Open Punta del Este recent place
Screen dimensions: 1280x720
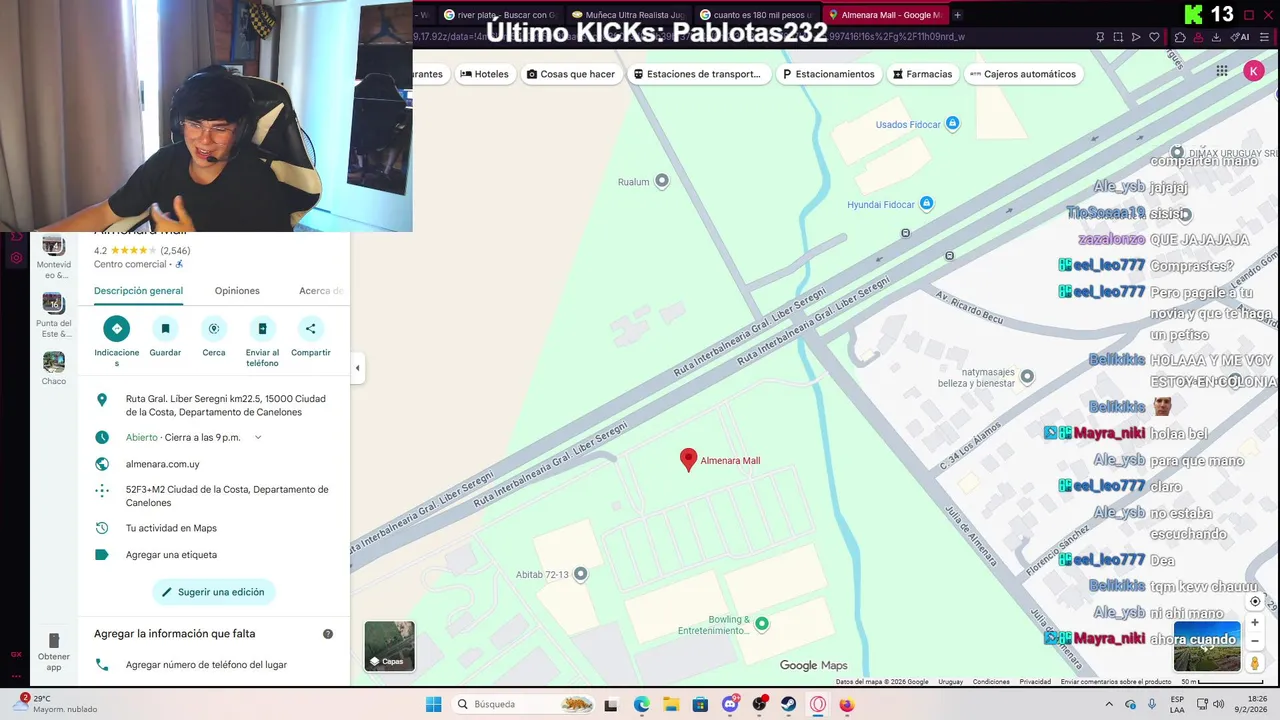click(x=54, y=315)
